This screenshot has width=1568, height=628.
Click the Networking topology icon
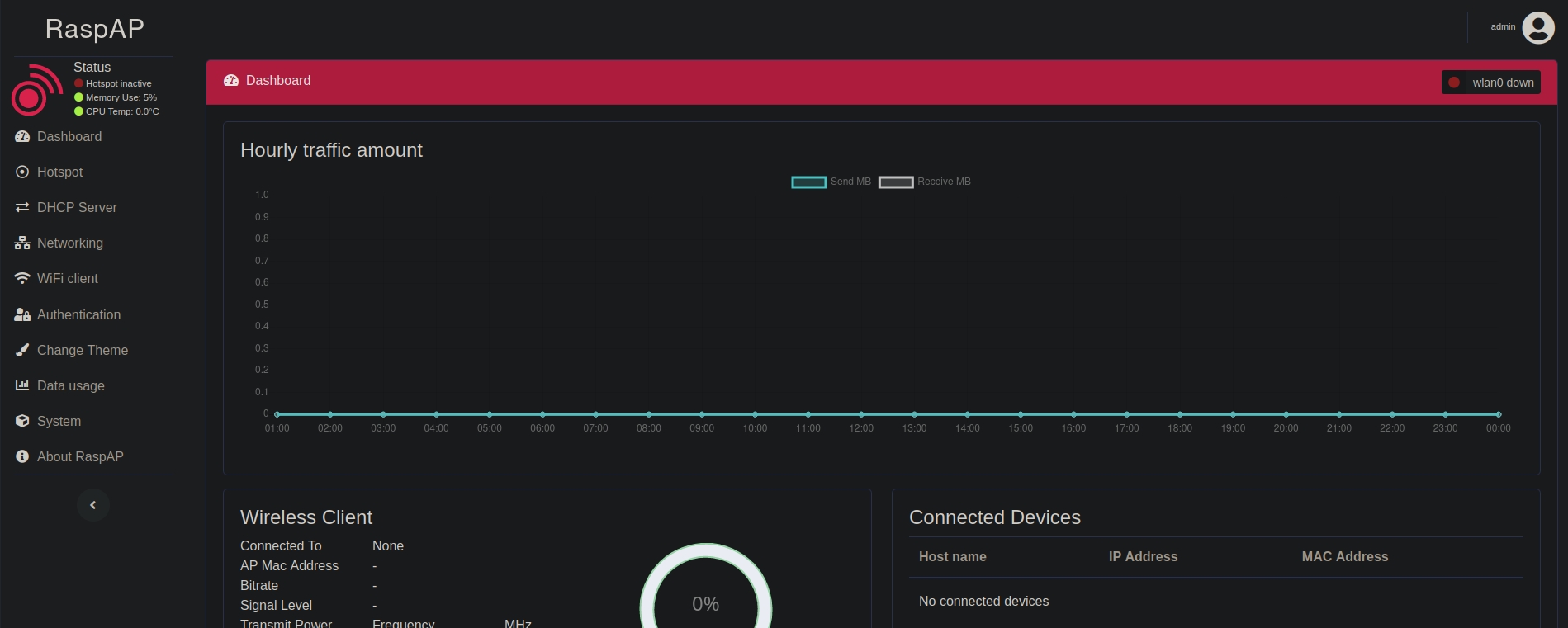pyautogui.click(x=22, y=243)
